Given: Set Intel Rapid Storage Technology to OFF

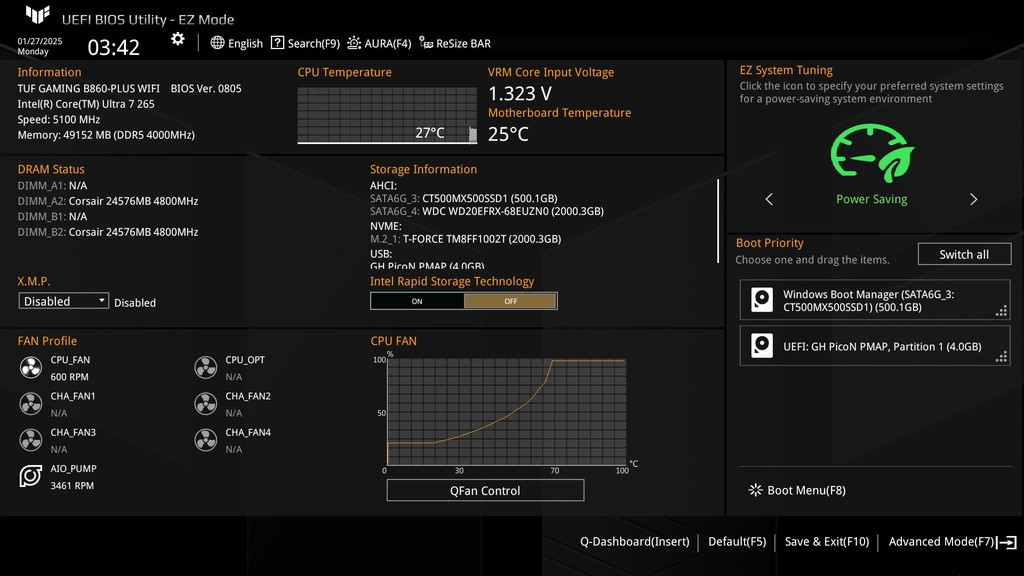Looking at the screenshot, I should point(510,301).
